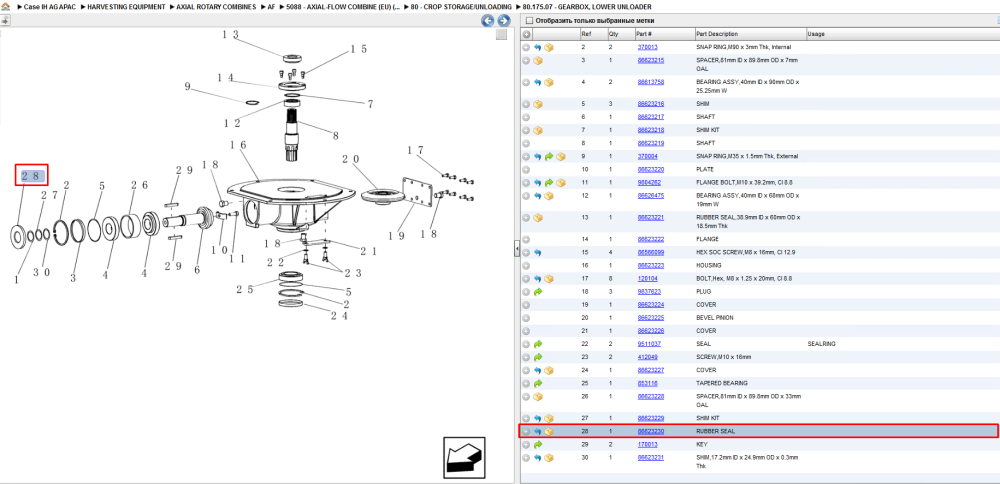Click the box icon for SPACER Ref 26

pyautogui.click(x=538, y=397)
